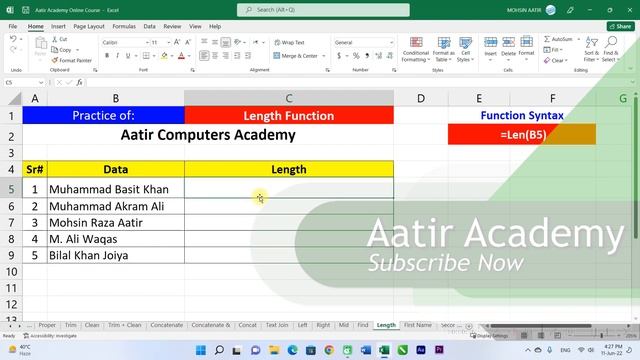The width and height of the screenshot is (640, 360).
Task: Open Format as Table gallery
Action: pyautogui.click(x=444, y=49)
